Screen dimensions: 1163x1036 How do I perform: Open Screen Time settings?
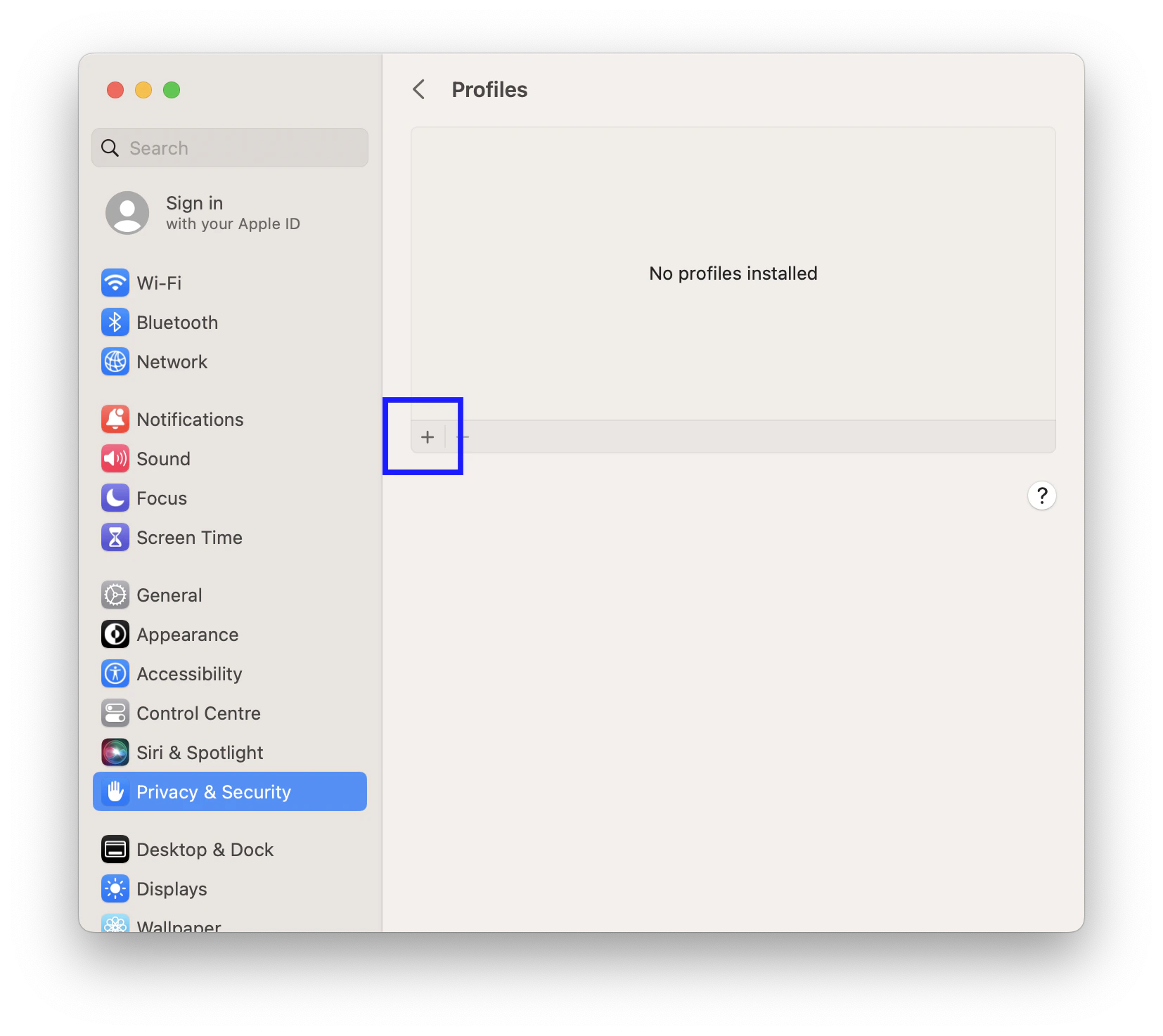pyautogui.click(x=190, y=537)
